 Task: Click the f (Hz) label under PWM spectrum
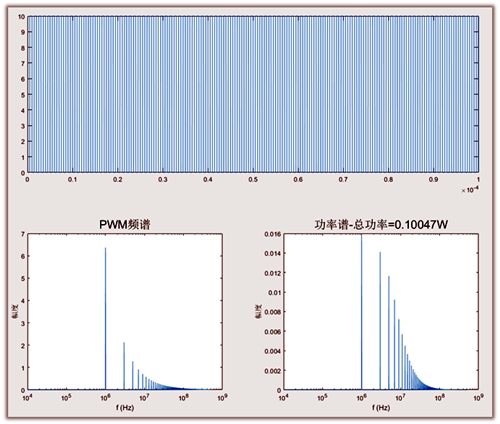click(x=125, y=407)
